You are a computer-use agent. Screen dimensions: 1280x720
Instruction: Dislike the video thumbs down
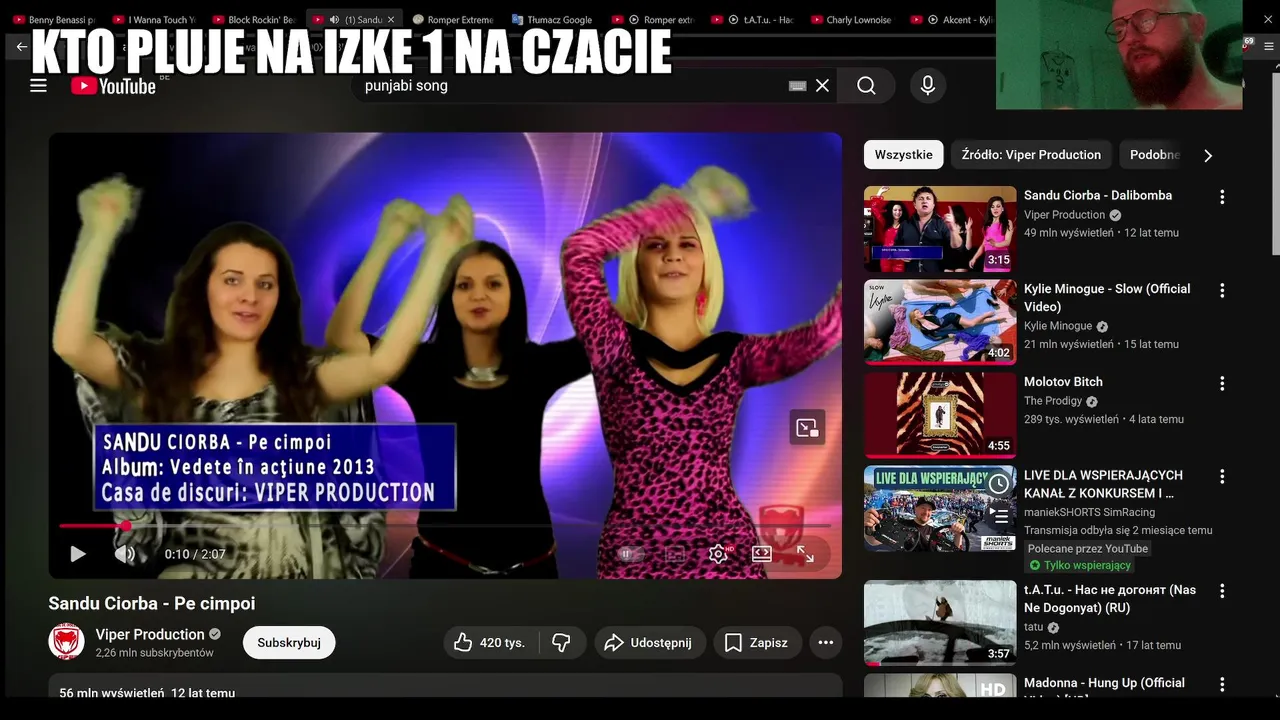562,643
